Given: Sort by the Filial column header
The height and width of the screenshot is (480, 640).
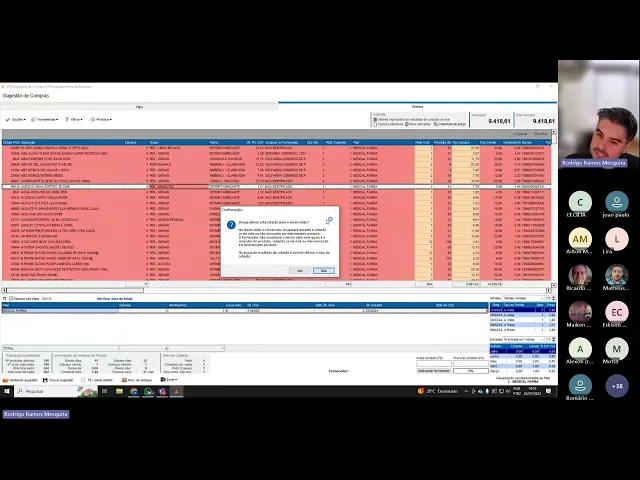Looking at the screenshot, I should pos(382,142).
